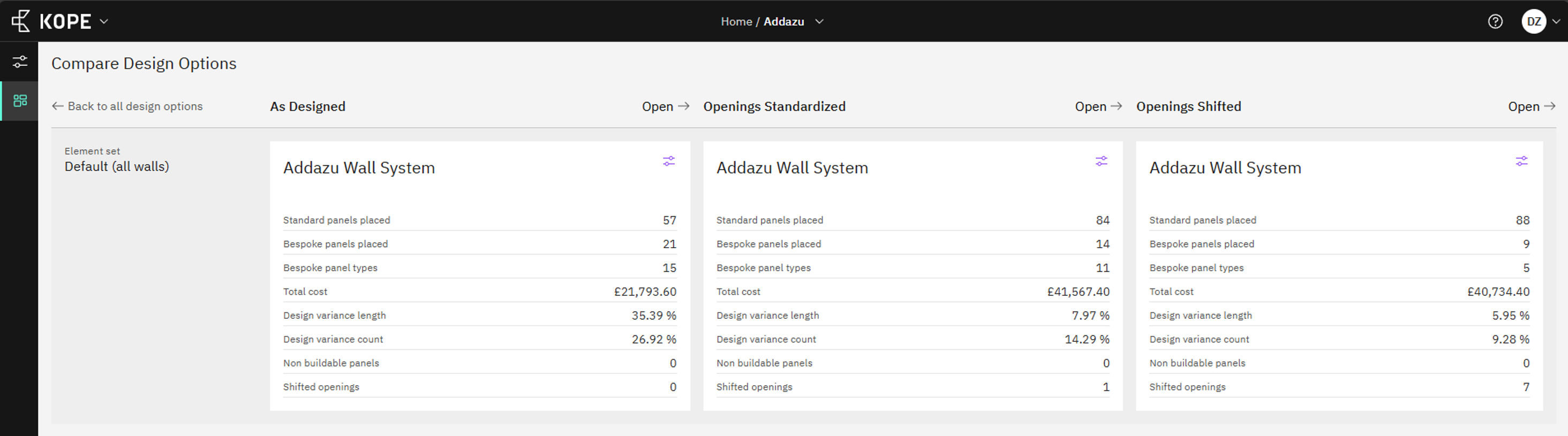Viewport: 1568px width, 436px height.
Task: Click the Element set label
Action: coord(92,151)
